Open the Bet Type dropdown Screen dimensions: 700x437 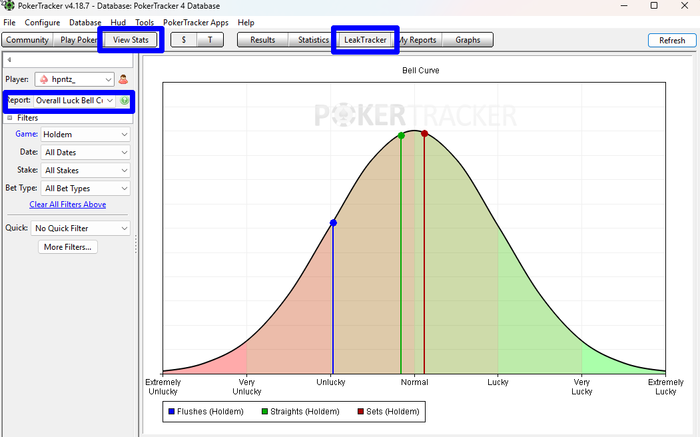click(85, 188)
